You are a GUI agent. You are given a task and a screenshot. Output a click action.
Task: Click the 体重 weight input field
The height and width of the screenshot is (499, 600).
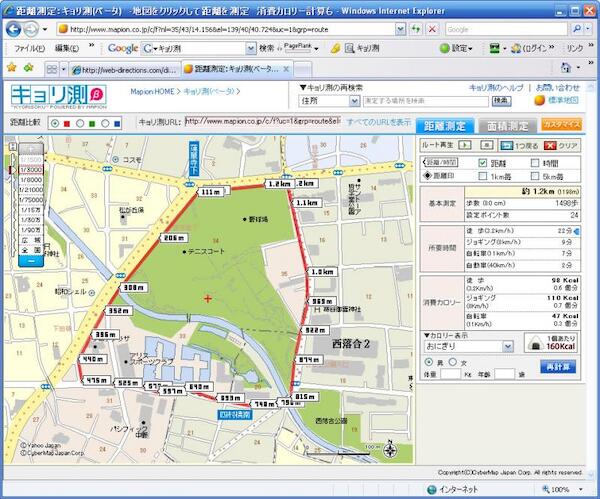click(450, 374)
